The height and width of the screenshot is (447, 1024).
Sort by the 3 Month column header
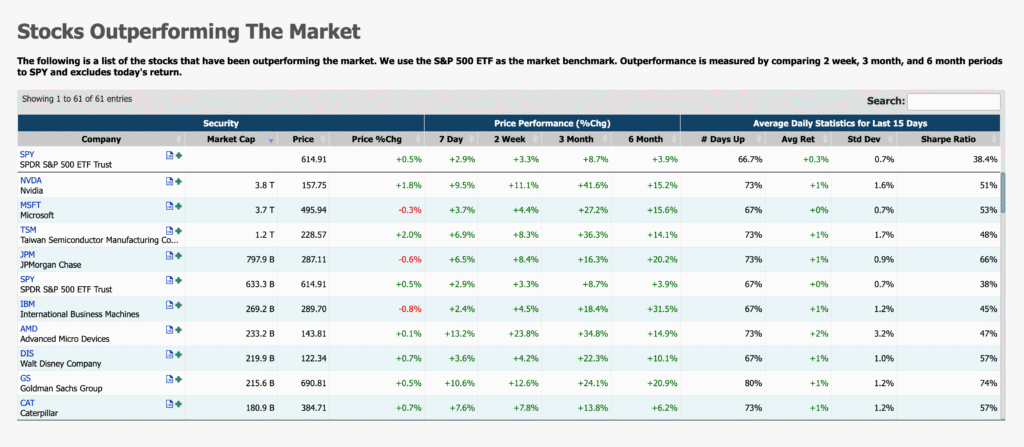coord(577,139)
